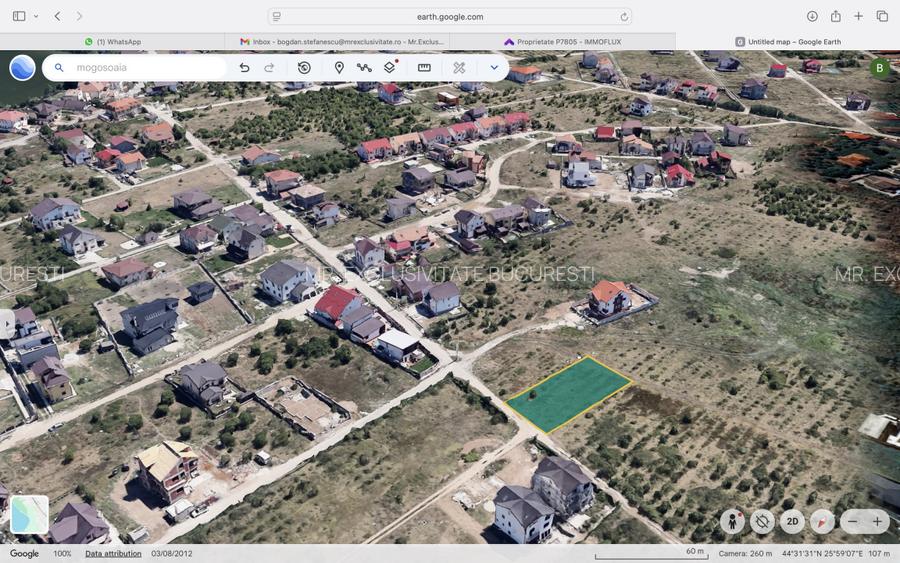Open the map style thumbnail picker
Viewport: 900px width, 563px height.
[29, 514]
